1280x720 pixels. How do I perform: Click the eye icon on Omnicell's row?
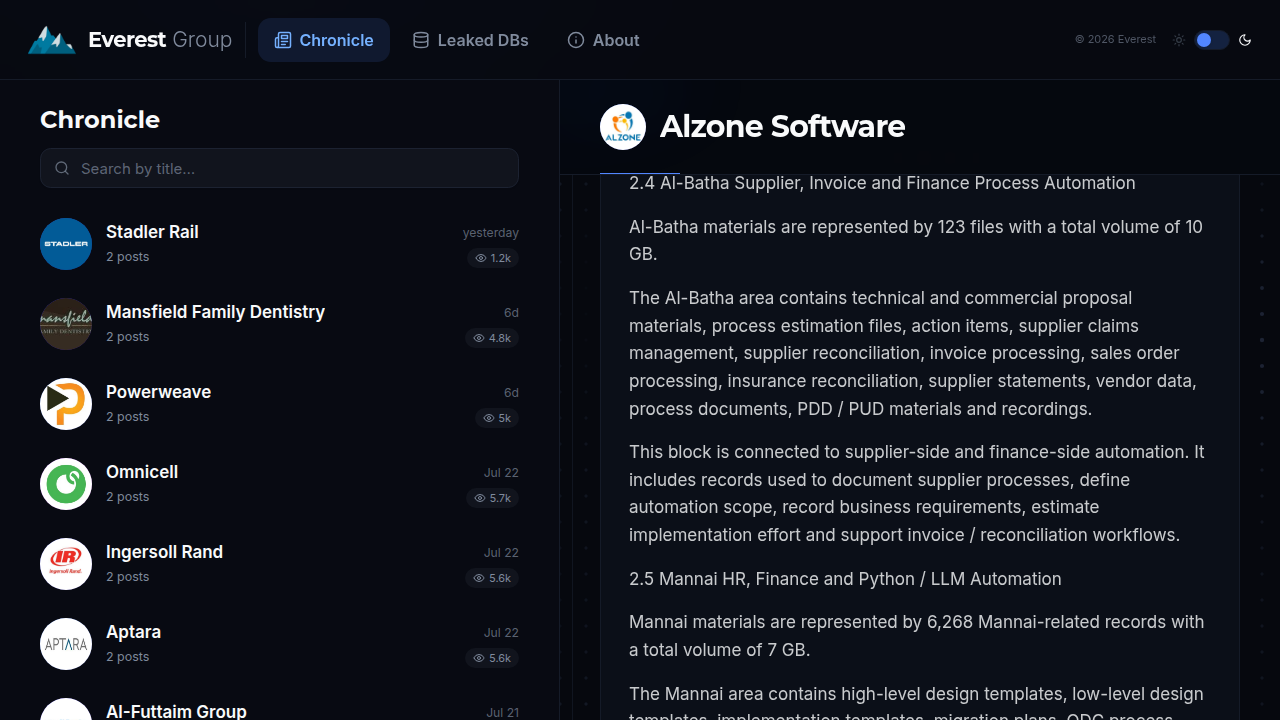click(x=480, y=498)
